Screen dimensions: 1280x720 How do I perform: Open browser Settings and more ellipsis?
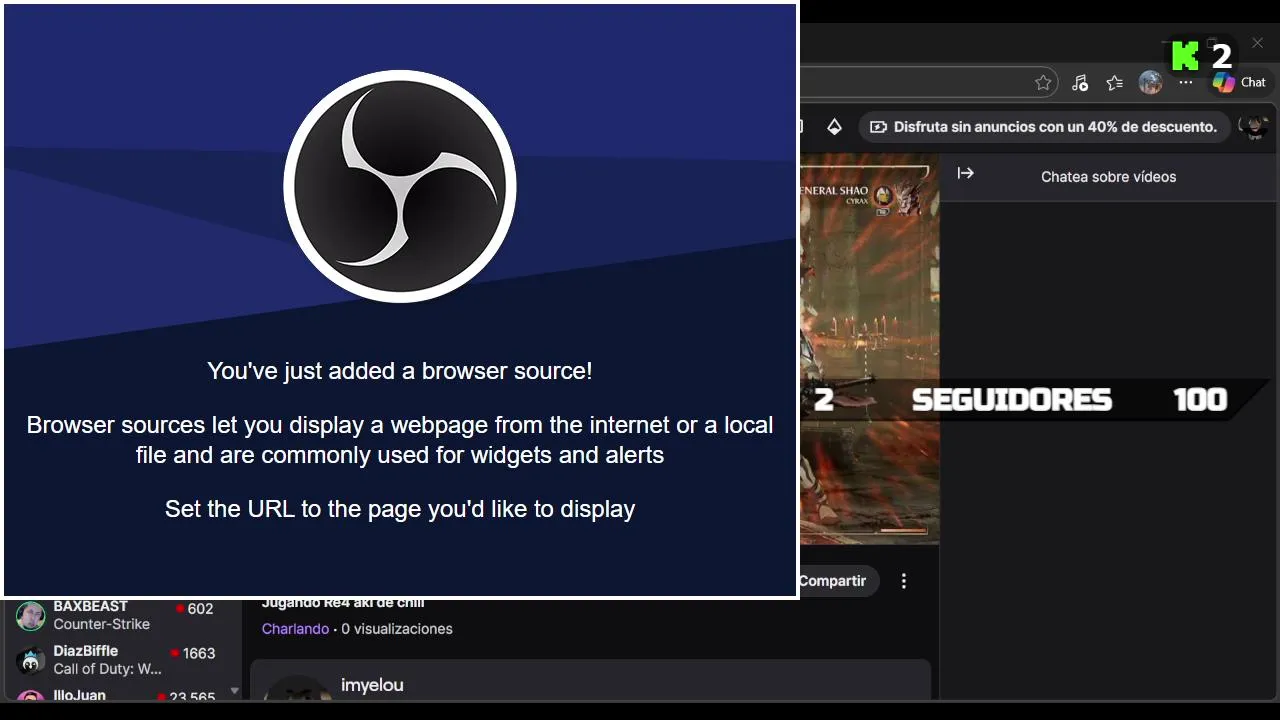tap(1186, 83)
